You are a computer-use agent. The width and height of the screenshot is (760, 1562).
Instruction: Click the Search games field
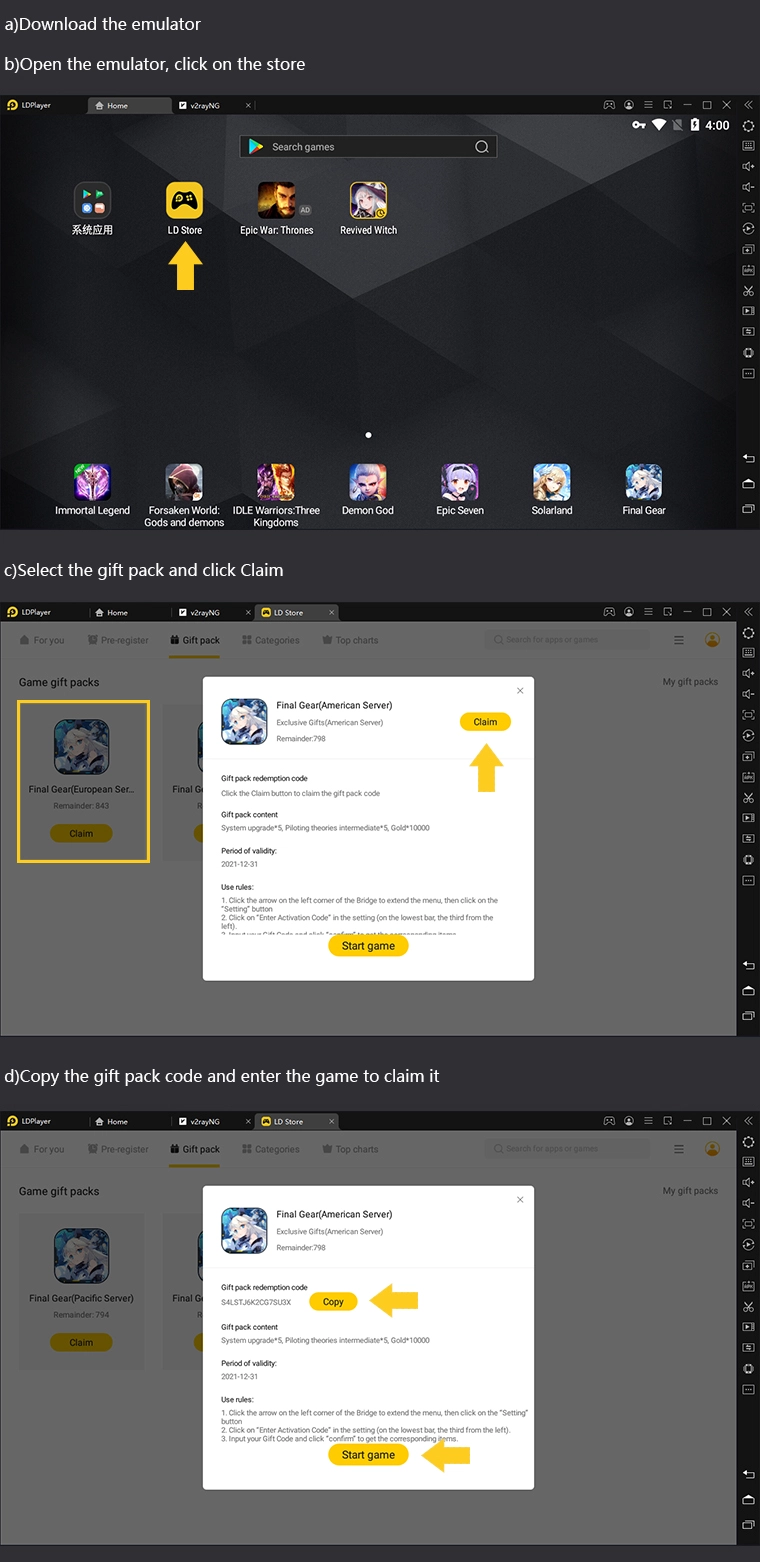(x=368, y=146)
